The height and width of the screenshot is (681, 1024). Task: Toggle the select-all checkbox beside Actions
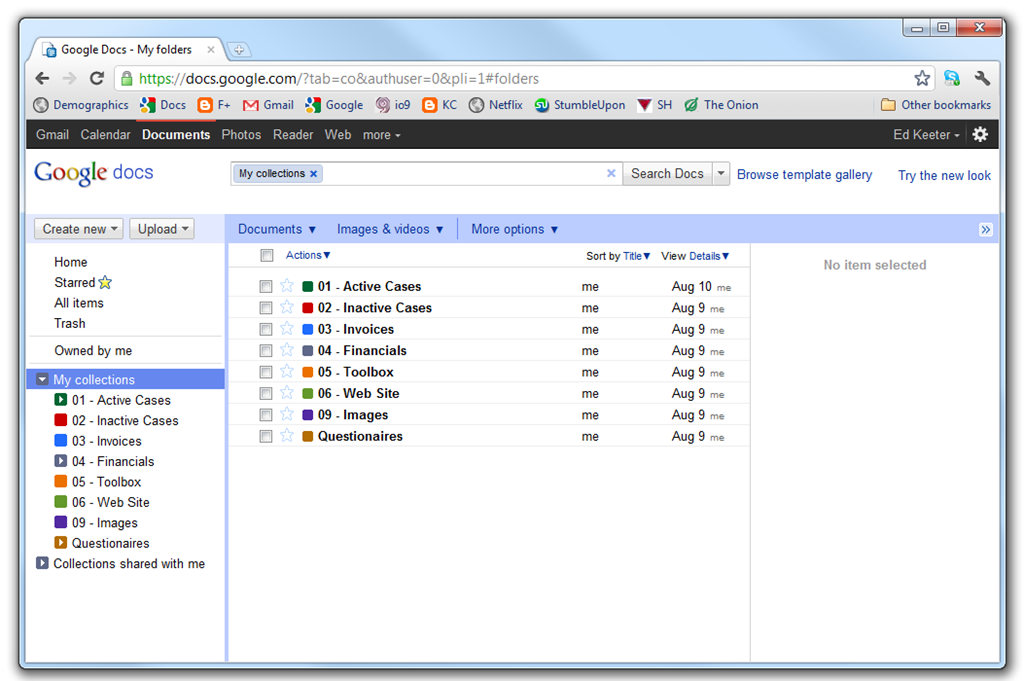click(266, 255)
